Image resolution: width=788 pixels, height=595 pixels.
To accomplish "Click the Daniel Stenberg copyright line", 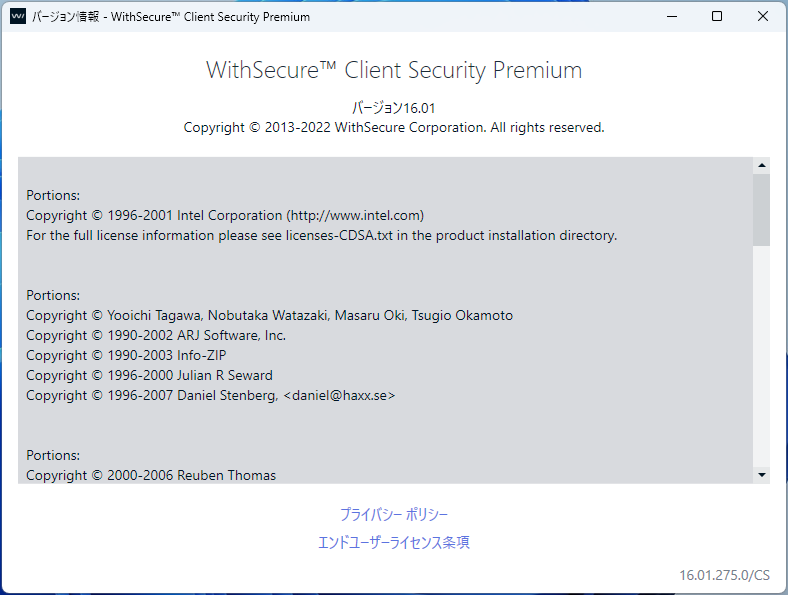I will click(x=211, y=395).
